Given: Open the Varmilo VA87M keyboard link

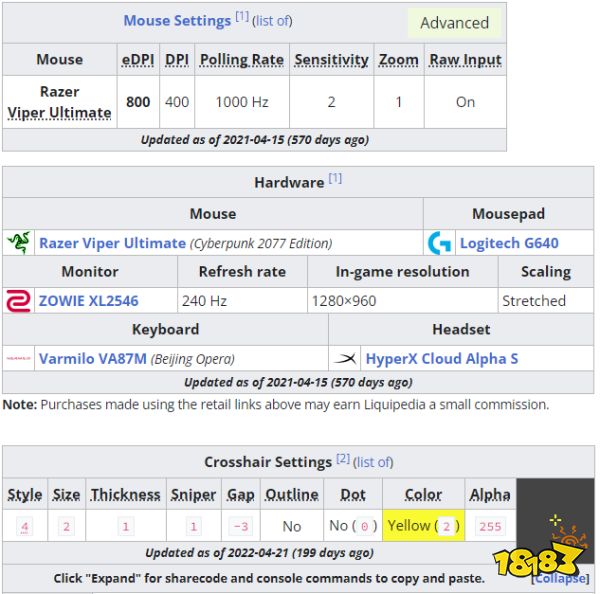Looking at the screenshot, I should (93, 359).
